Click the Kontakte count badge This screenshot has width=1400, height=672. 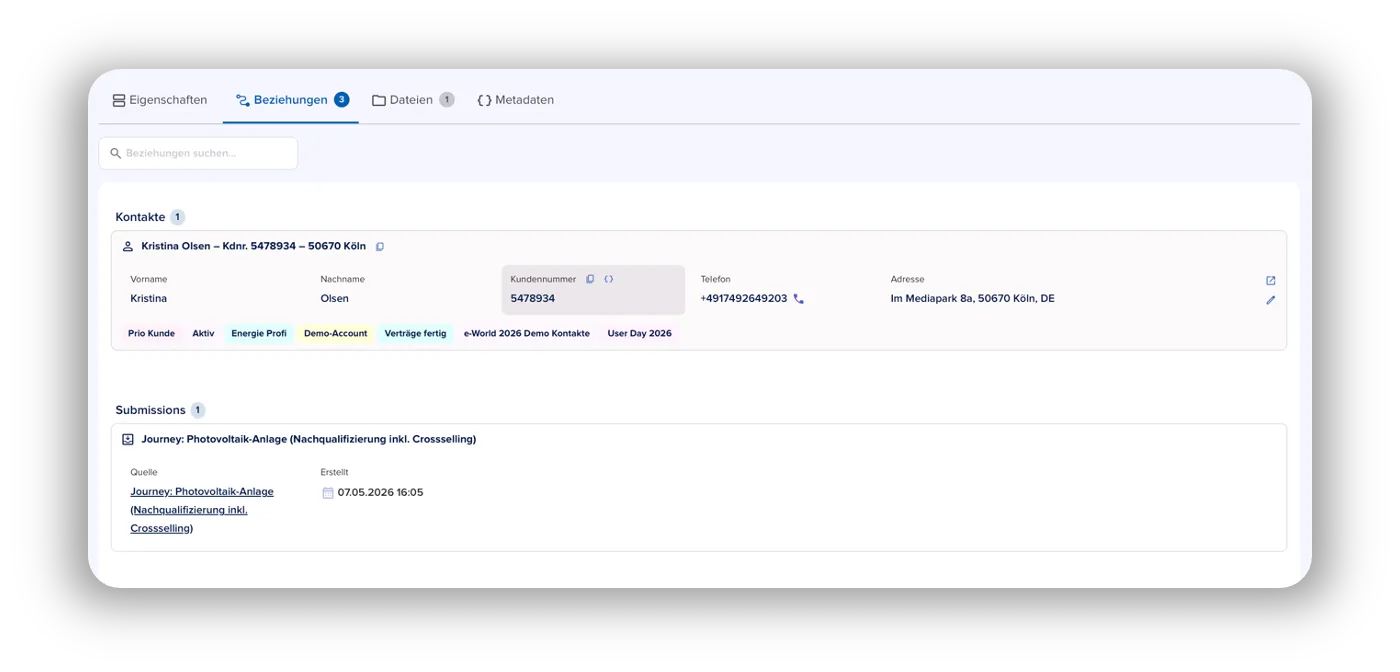coord(178,217)
